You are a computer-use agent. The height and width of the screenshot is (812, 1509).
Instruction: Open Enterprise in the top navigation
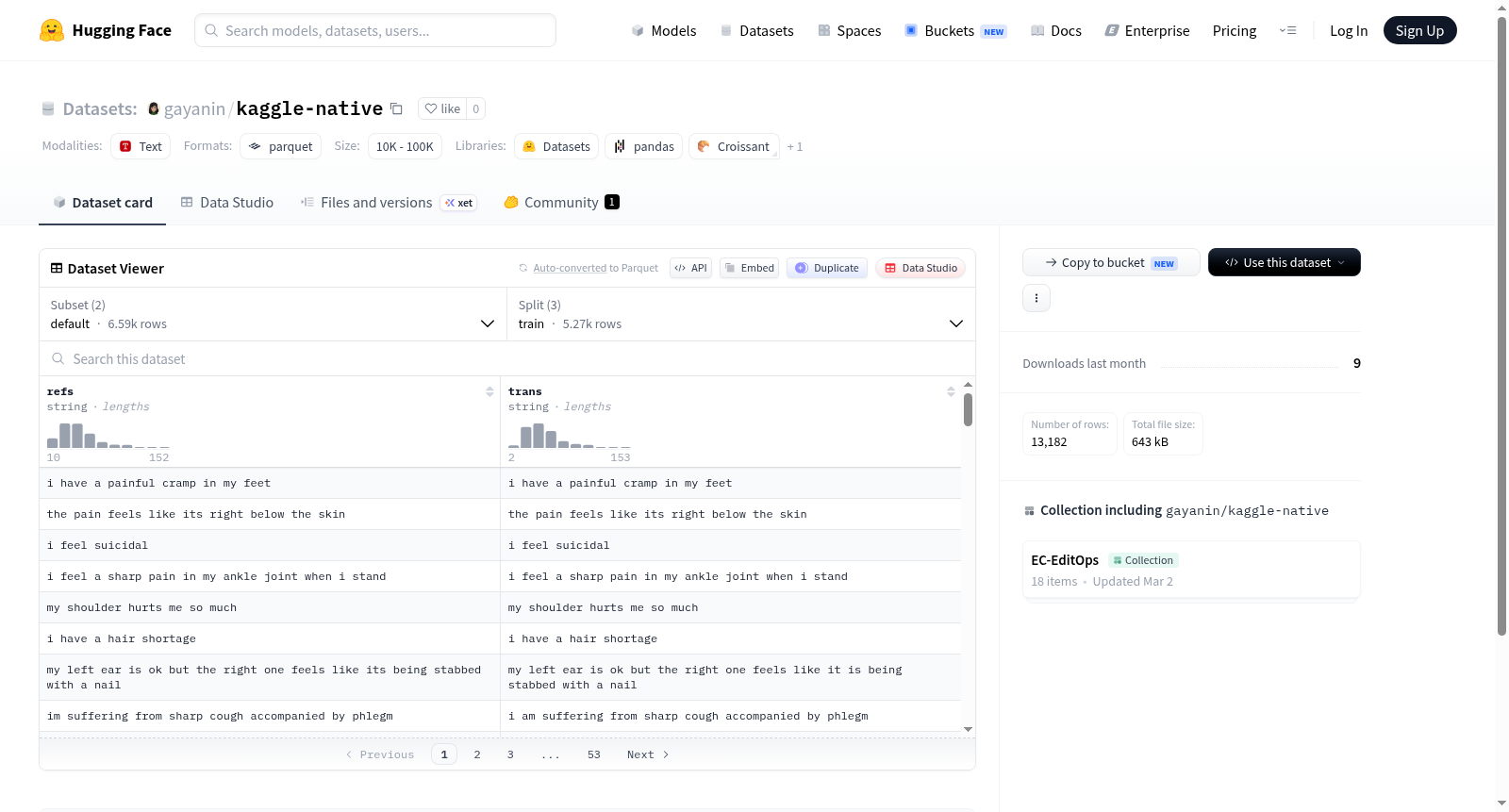click(1147, 30)
